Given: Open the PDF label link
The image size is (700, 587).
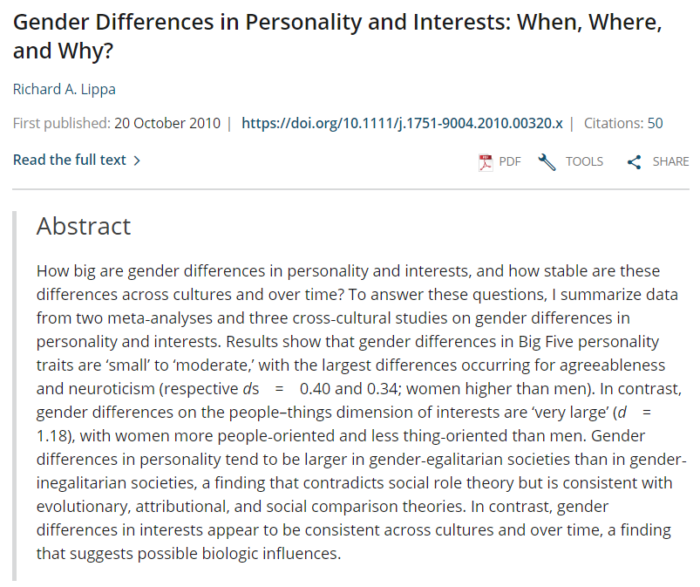Looking at the screenshot, I should tap(510, 162).
